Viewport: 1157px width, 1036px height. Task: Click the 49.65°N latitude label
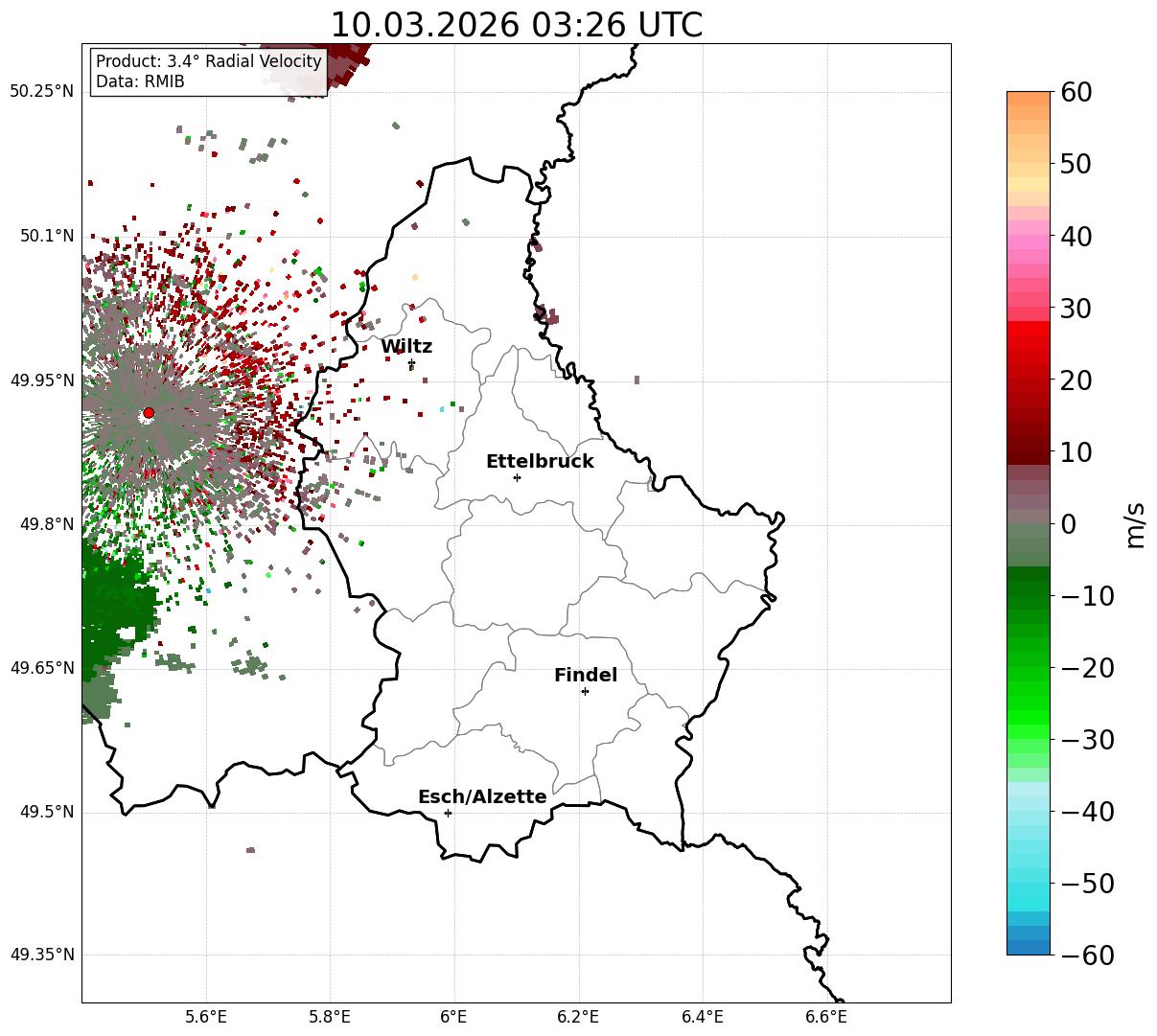41,668
